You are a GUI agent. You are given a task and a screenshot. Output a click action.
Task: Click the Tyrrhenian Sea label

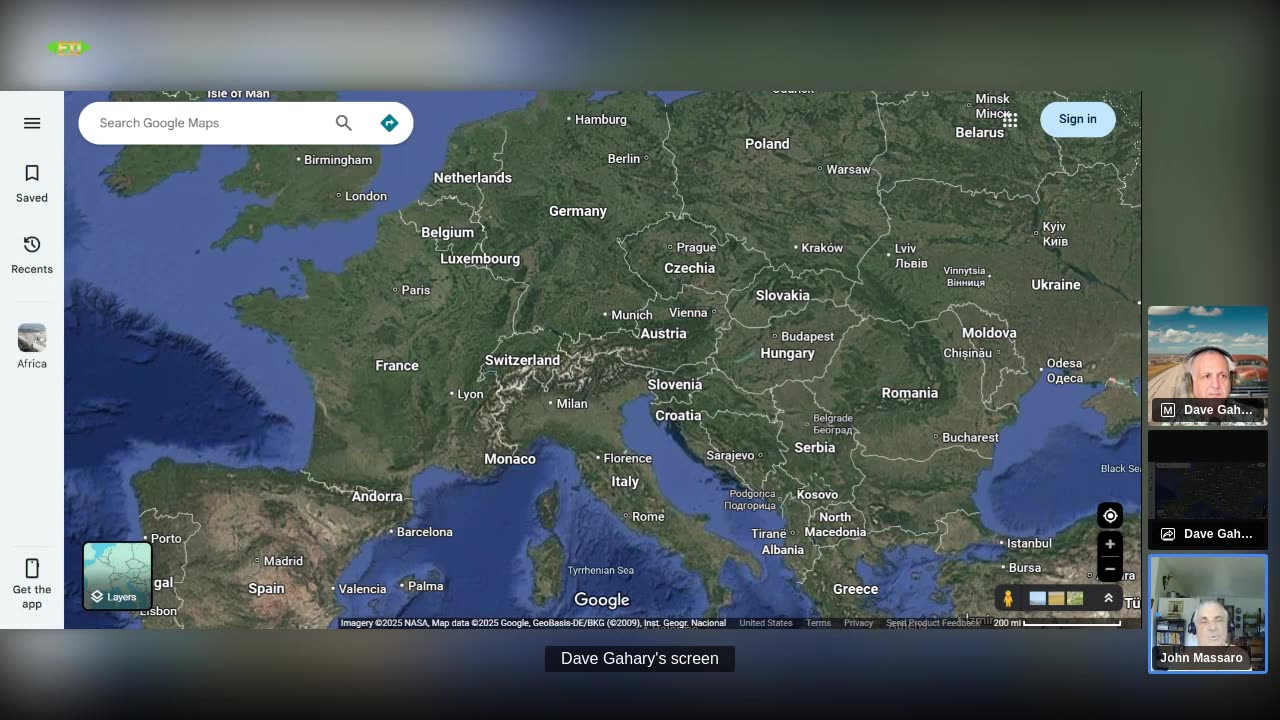601,570
